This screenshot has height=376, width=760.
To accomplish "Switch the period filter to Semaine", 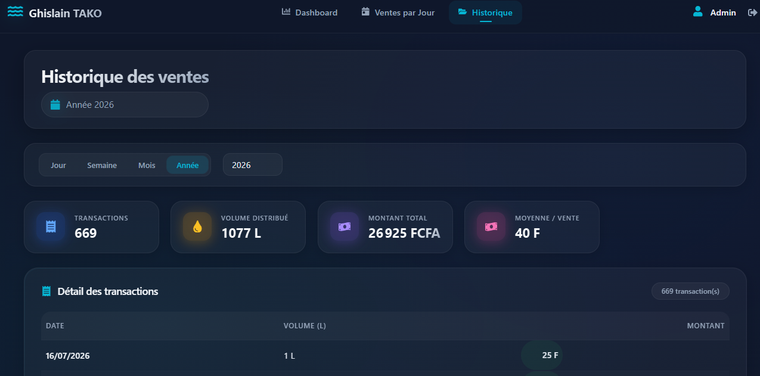I will [x=102, y=165].
